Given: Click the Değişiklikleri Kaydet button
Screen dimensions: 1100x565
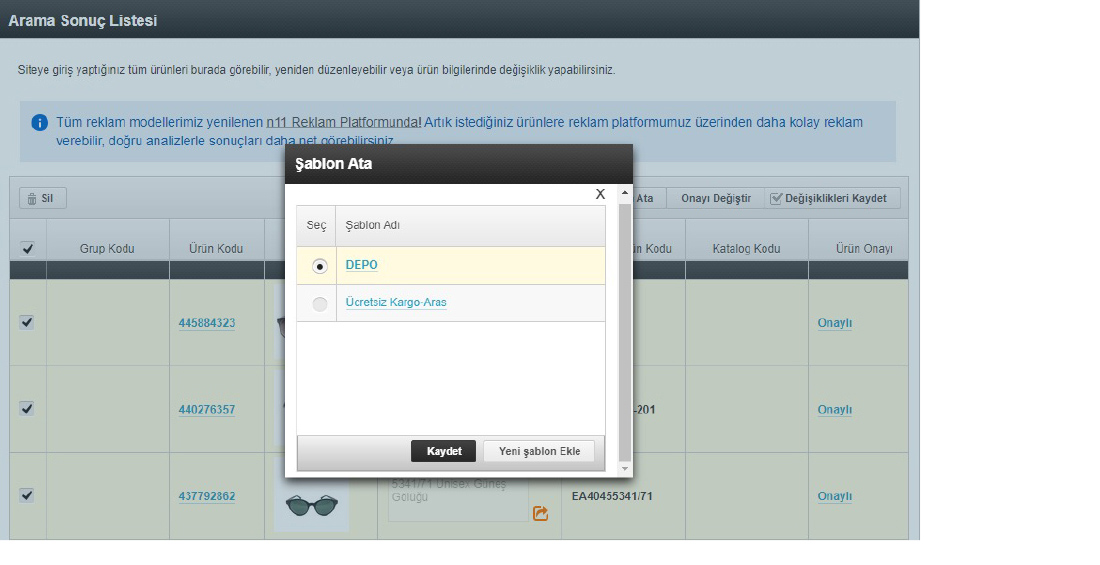Looking at the screenshot, I should click(x=827, y=198).
